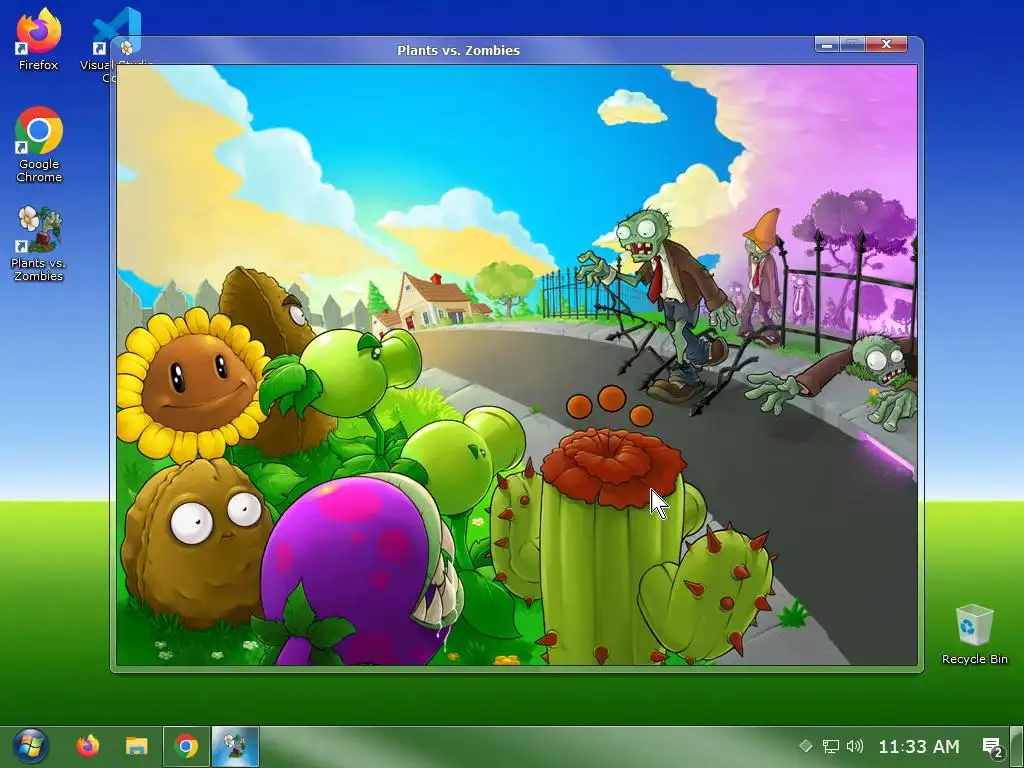Switch to Chrome on the taskbar

pos(186,746)
